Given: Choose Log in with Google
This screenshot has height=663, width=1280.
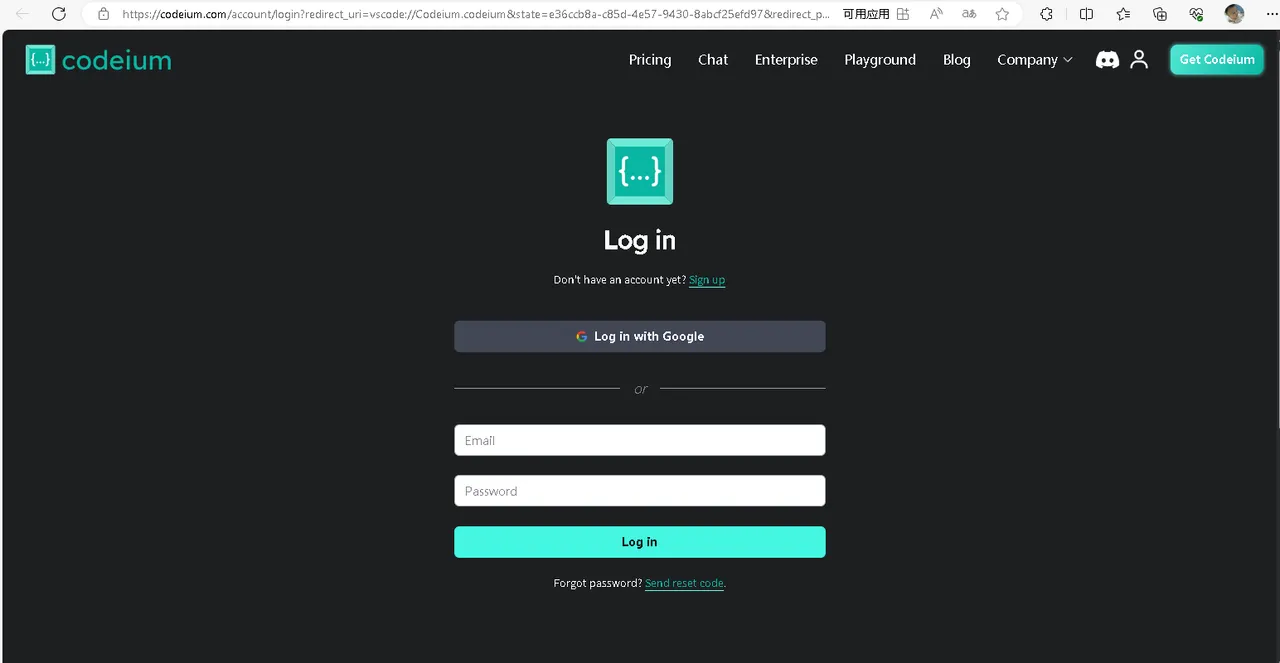Looking at the screenshot, I should click(x=640, y=336).
